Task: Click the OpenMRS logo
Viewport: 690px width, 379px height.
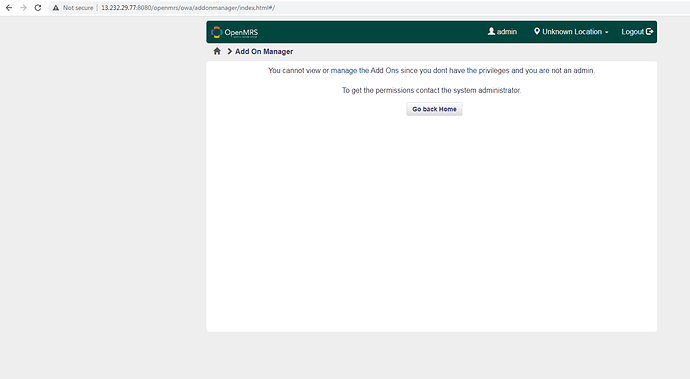Action: coord(235,32)
